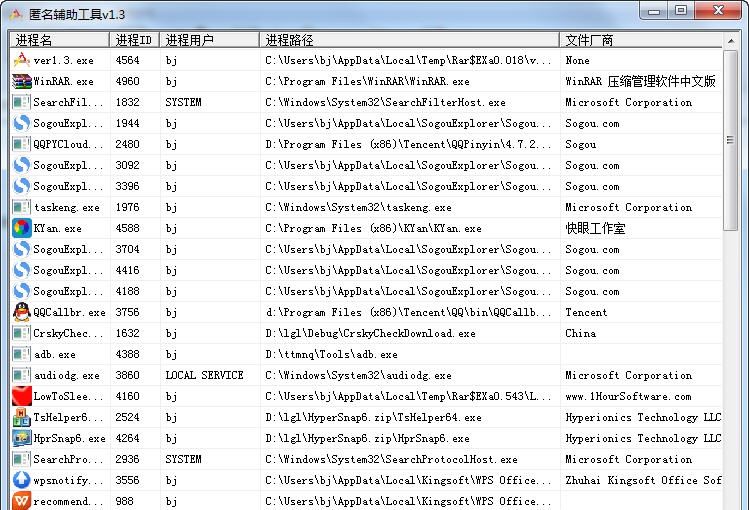Click vendor China cell
Image resolution: width=749 pixels, height=510 pixels.
tap(580, 333)
